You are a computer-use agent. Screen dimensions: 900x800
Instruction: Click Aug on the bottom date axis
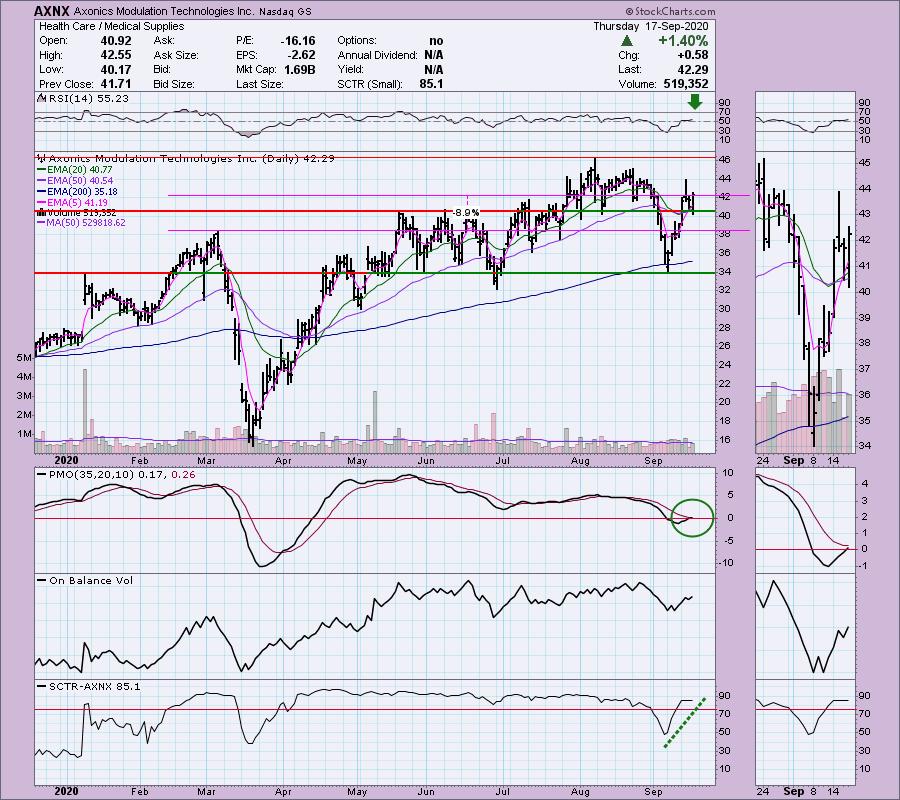[x=580, y=791]
